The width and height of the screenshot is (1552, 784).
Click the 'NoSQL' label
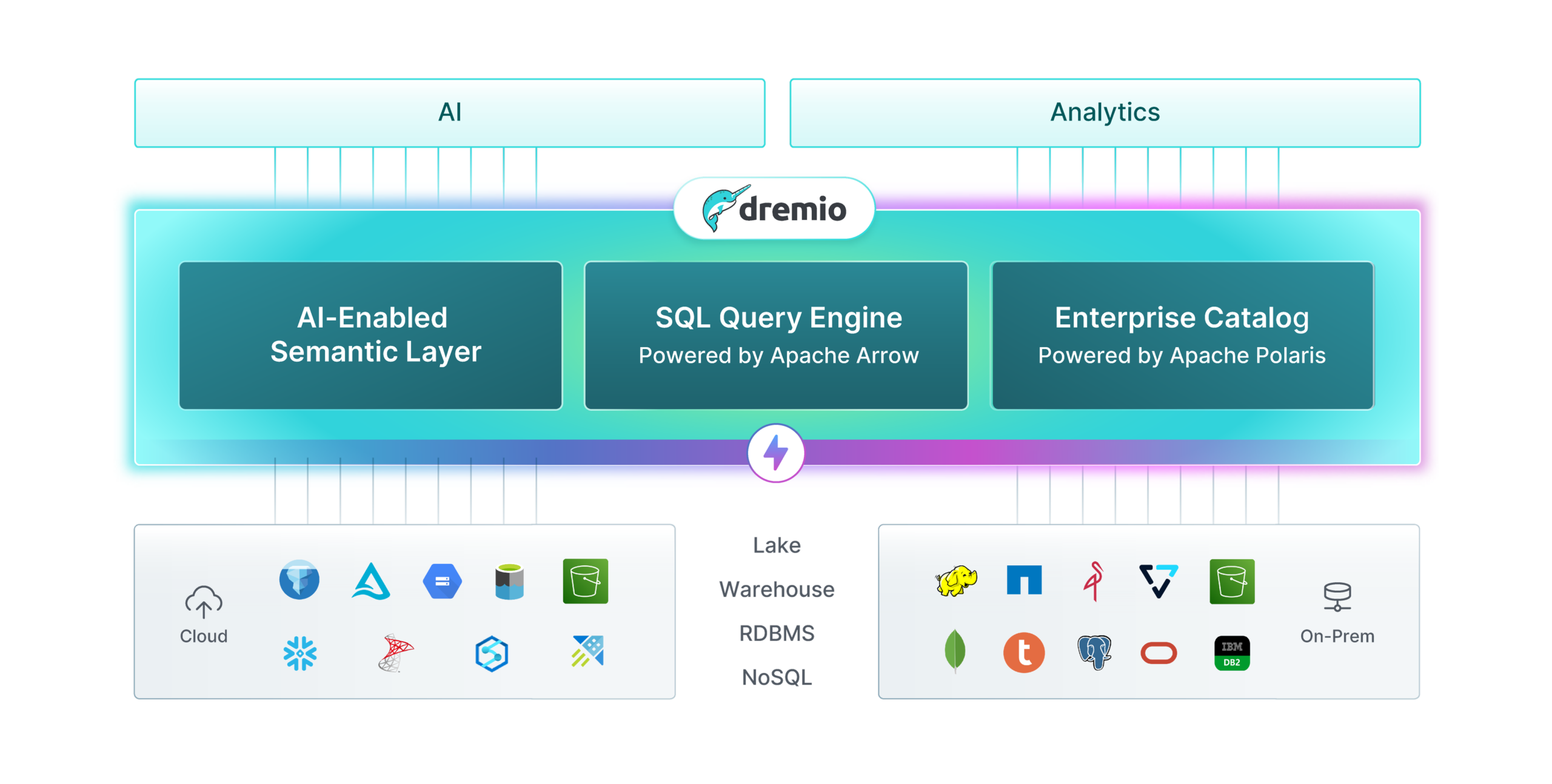[777, 677]
